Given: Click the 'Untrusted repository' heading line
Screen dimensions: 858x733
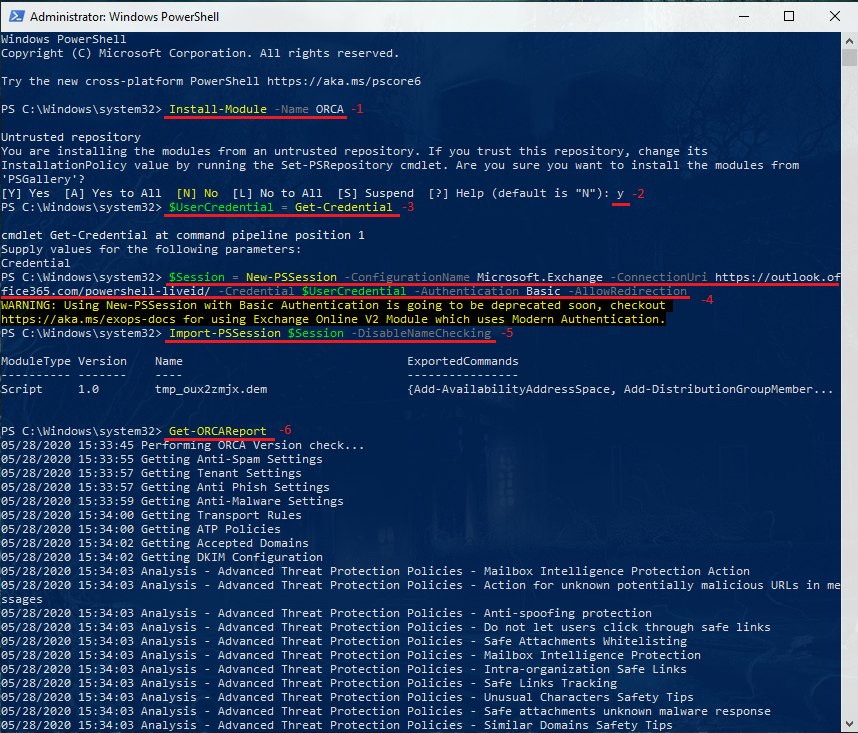Looking at the screenshot, I should tap(71, 137).
